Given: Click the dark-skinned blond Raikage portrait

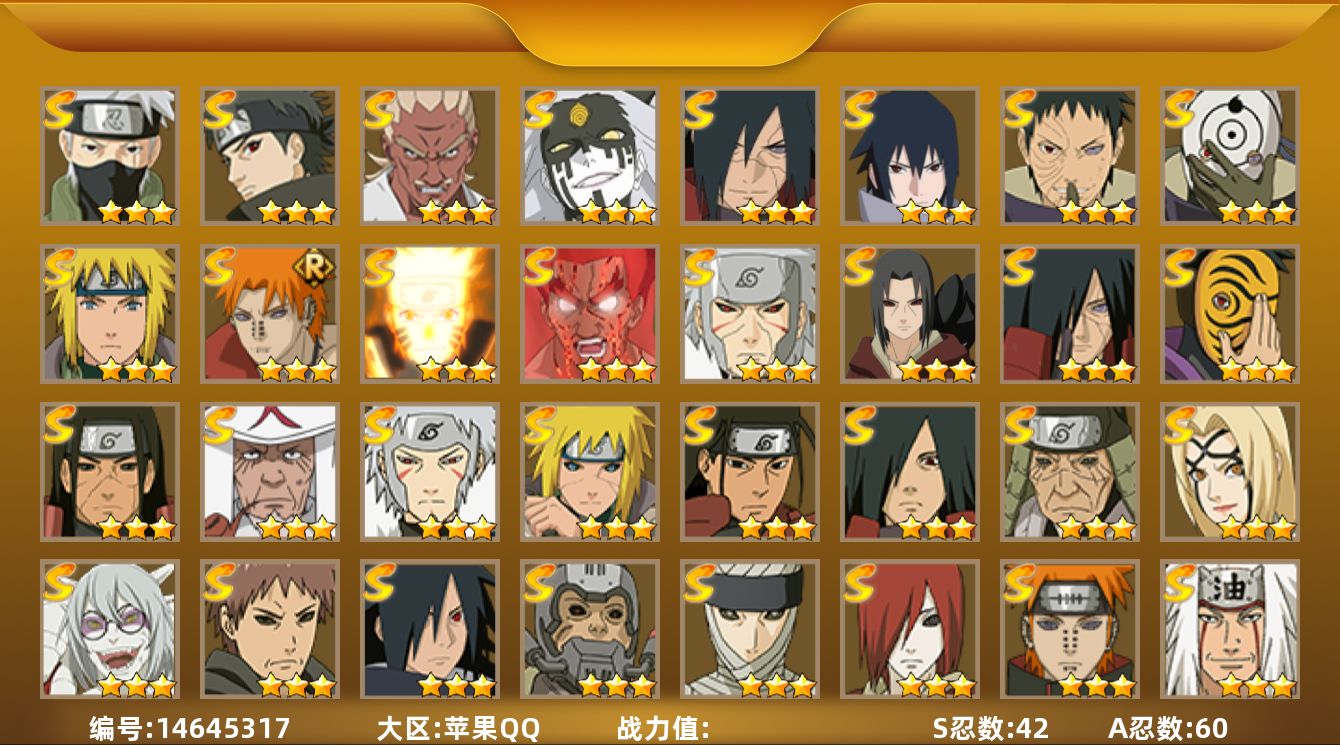Looking at the screenshot, I should 429,156.
